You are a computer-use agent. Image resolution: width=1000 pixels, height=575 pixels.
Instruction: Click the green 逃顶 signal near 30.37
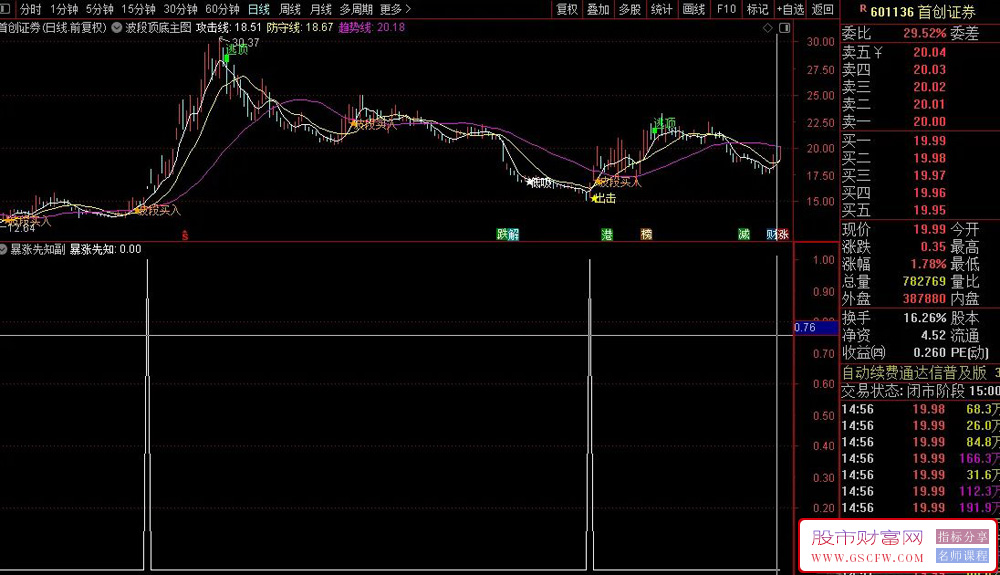[x=236, y=51]
